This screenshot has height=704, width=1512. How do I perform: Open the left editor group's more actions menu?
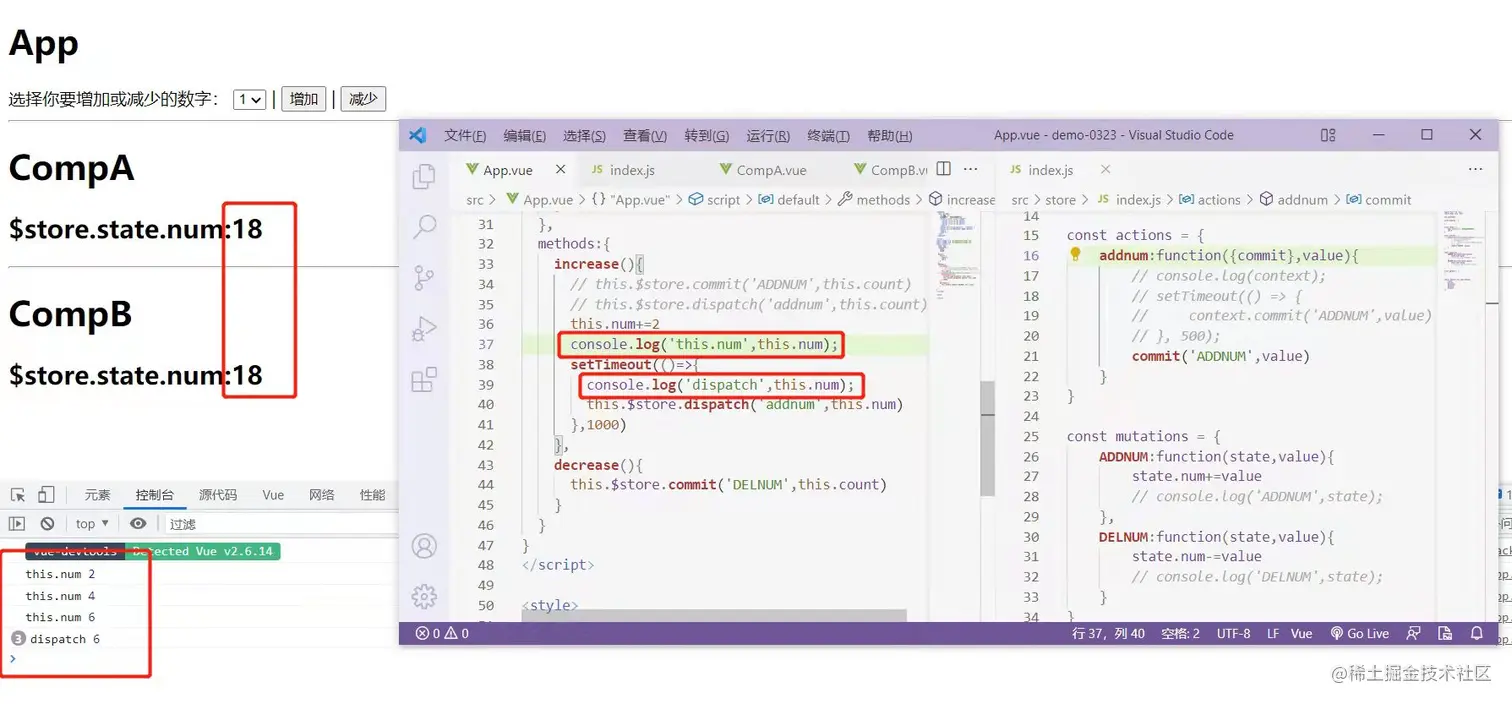[x=971, y=169]
